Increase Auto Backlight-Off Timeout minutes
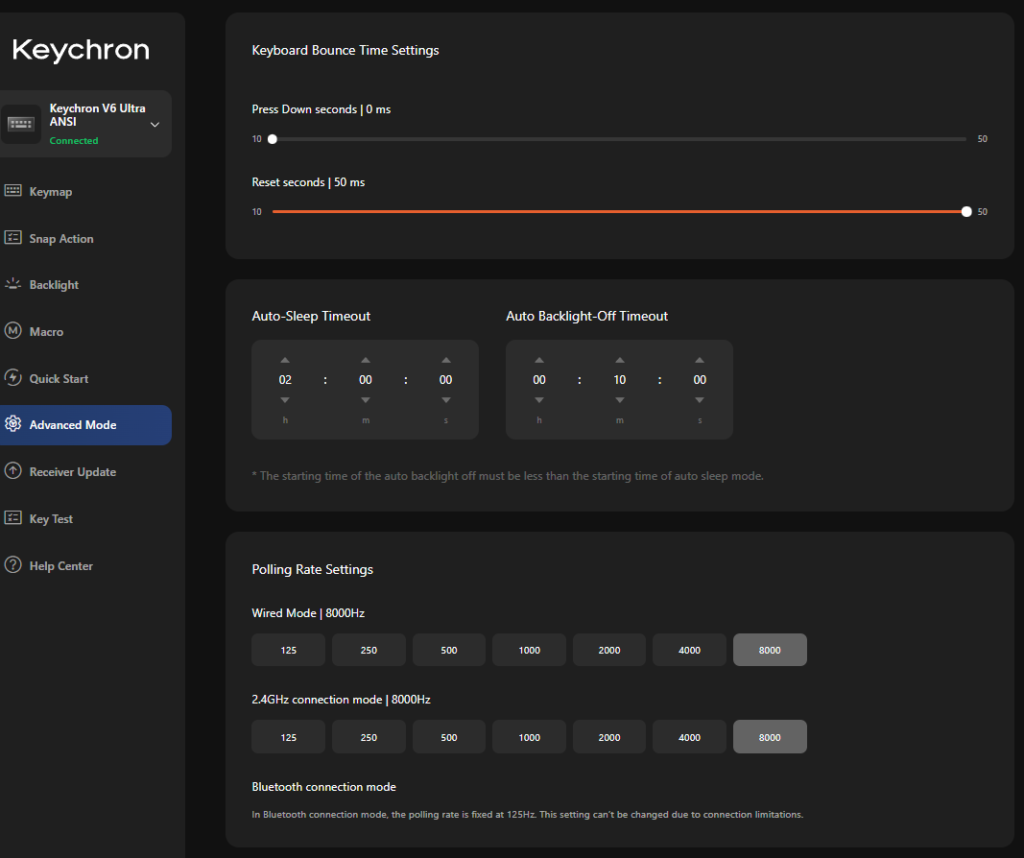The image size is (1024, 858). tap(620, 360)
